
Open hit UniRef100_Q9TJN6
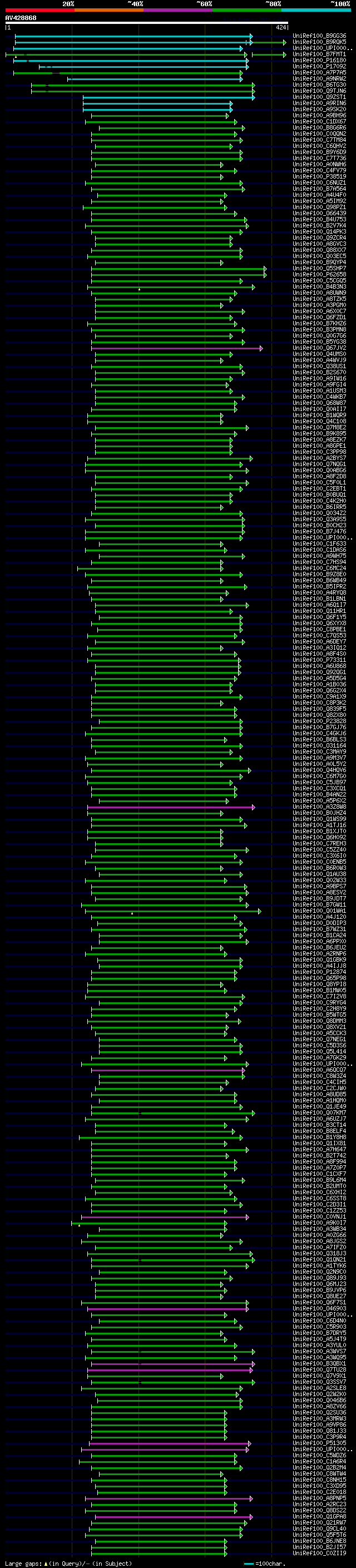(319, 91)
